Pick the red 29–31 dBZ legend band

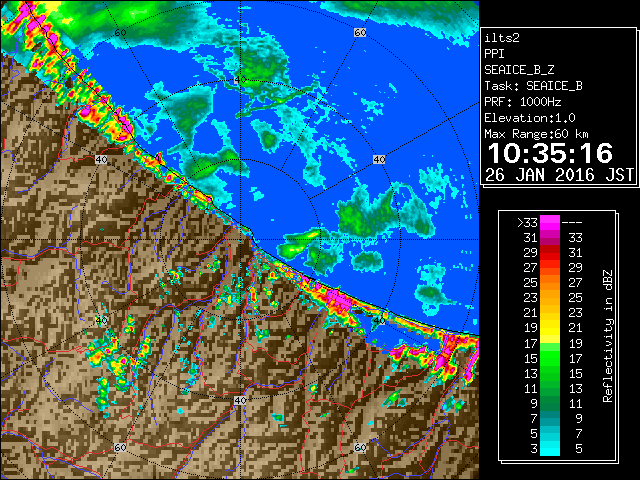click(550, 253)
